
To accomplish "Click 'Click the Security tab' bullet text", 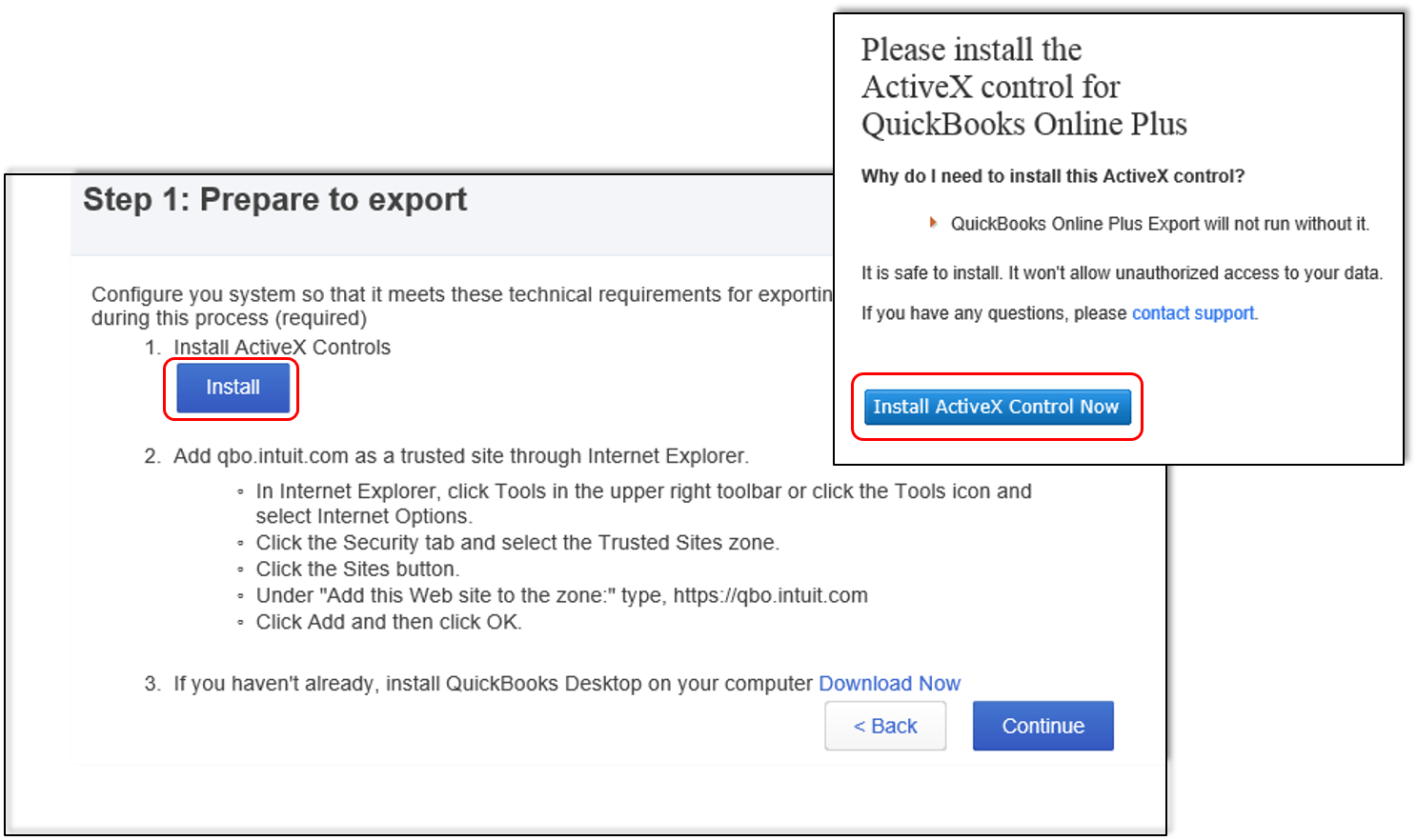I will [x=517, y=543].
